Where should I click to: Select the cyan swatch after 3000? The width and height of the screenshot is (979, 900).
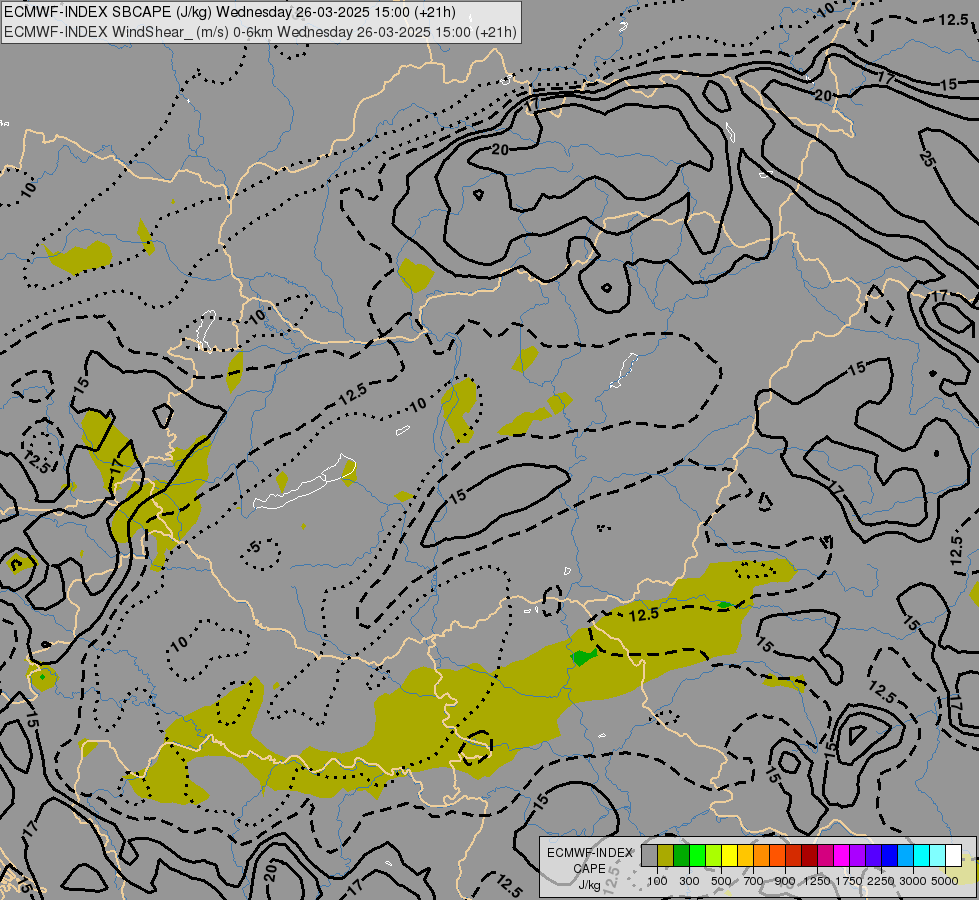pos(922,856)
